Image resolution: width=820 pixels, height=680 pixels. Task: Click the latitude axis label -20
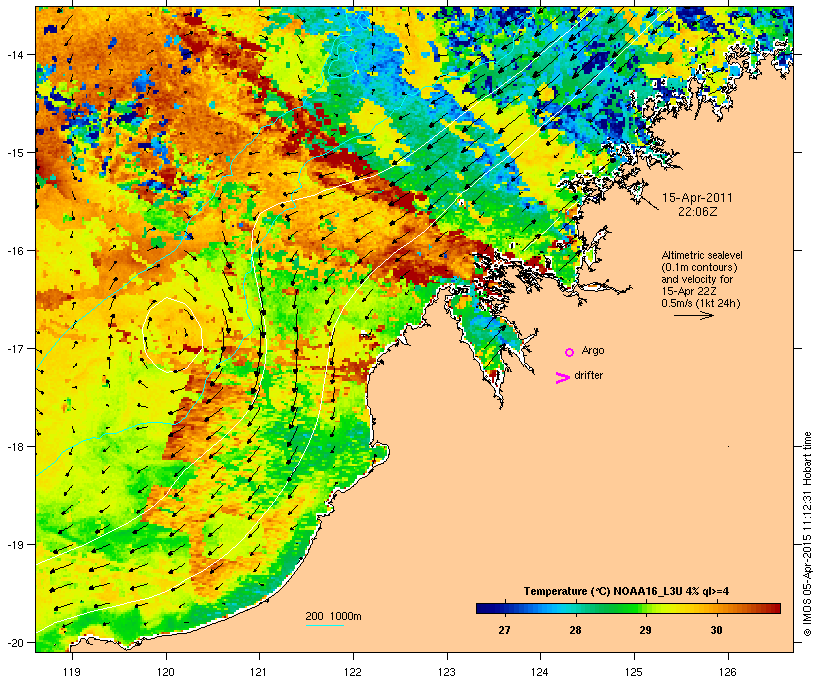(14, 643)
